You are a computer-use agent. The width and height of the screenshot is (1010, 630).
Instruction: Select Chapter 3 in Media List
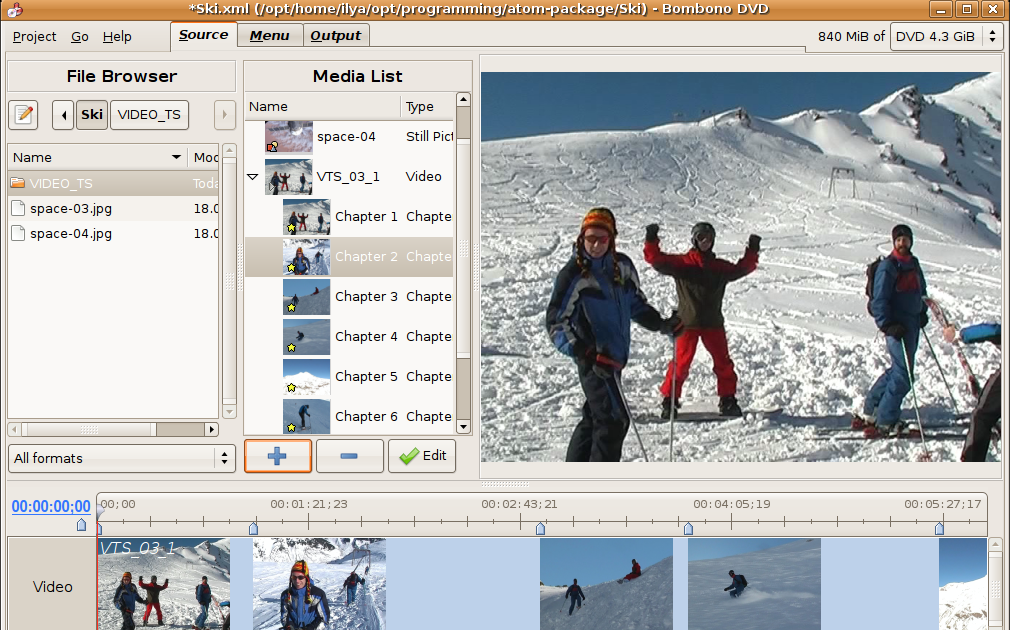tap(349, 296)
